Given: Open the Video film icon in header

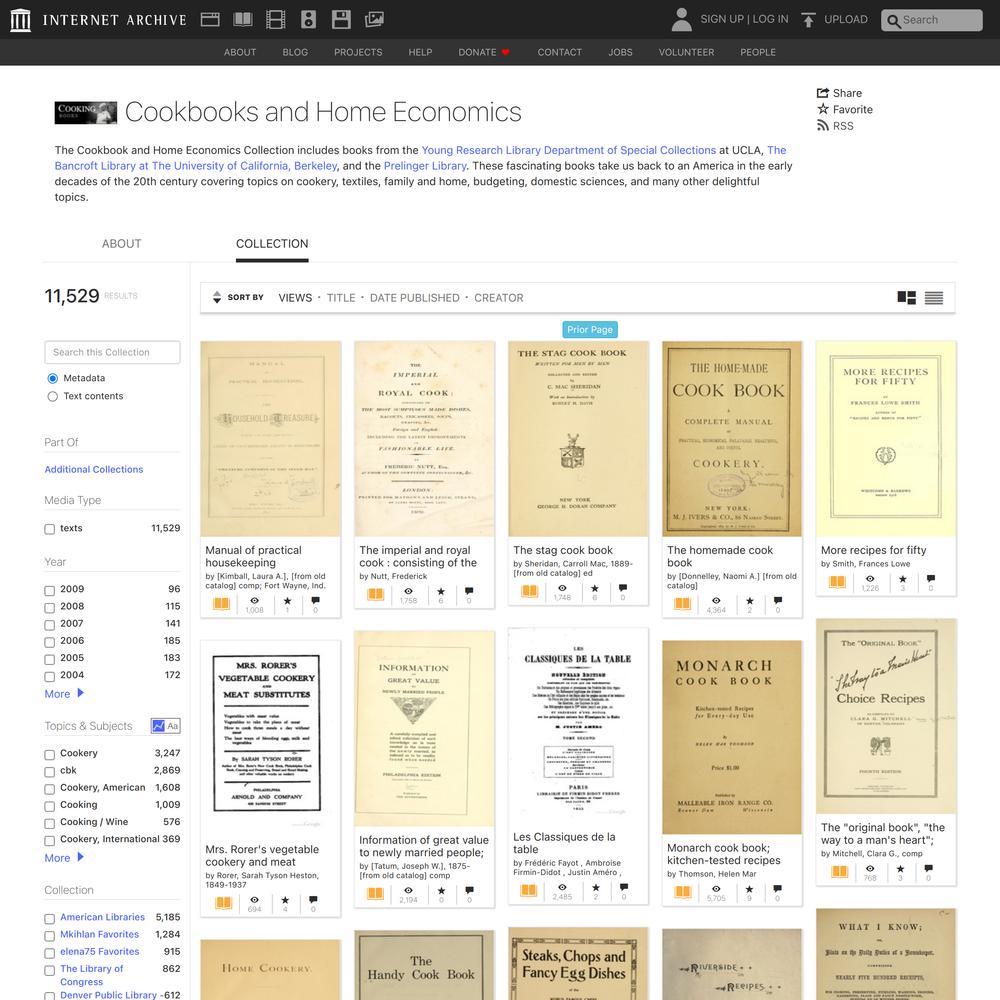Looking at the screenshot, I should pos(276,20).
